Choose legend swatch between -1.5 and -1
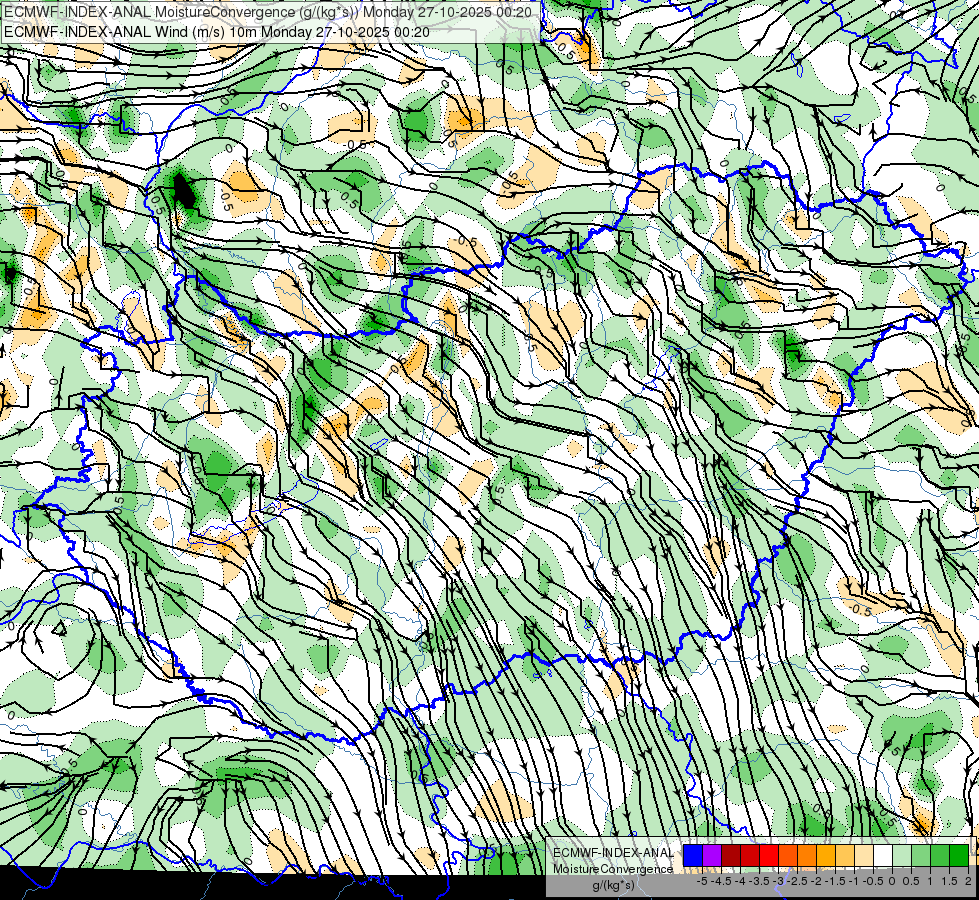This screenshot has width=979, height=900. (x=845, y=856)
